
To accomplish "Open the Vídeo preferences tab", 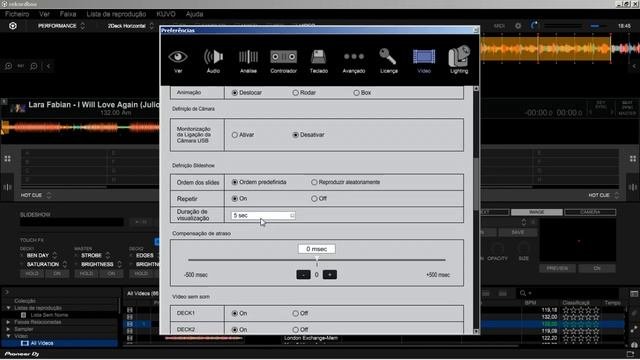I will click(424, 61).
